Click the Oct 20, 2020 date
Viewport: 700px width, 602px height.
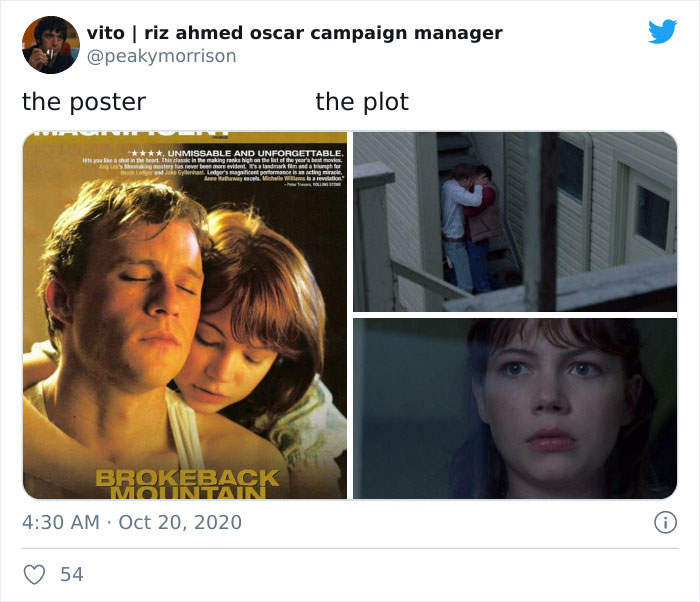pos(180,522)
